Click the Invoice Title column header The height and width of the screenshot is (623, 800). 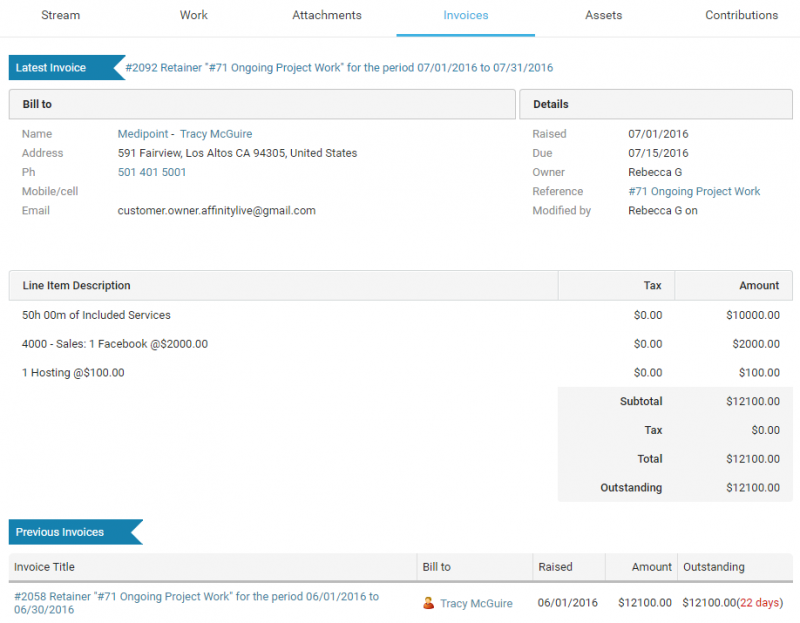(45, 567)
